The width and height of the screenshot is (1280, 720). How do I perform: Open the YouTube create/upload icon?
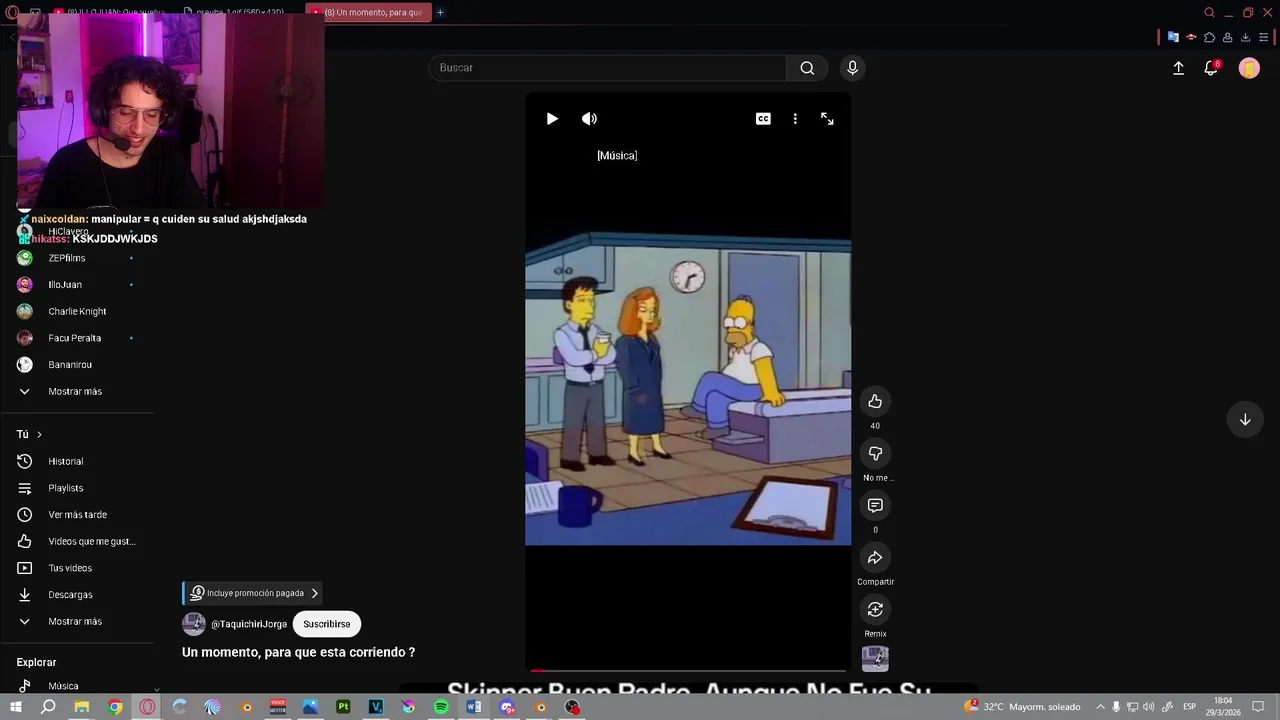point(1178,68)
